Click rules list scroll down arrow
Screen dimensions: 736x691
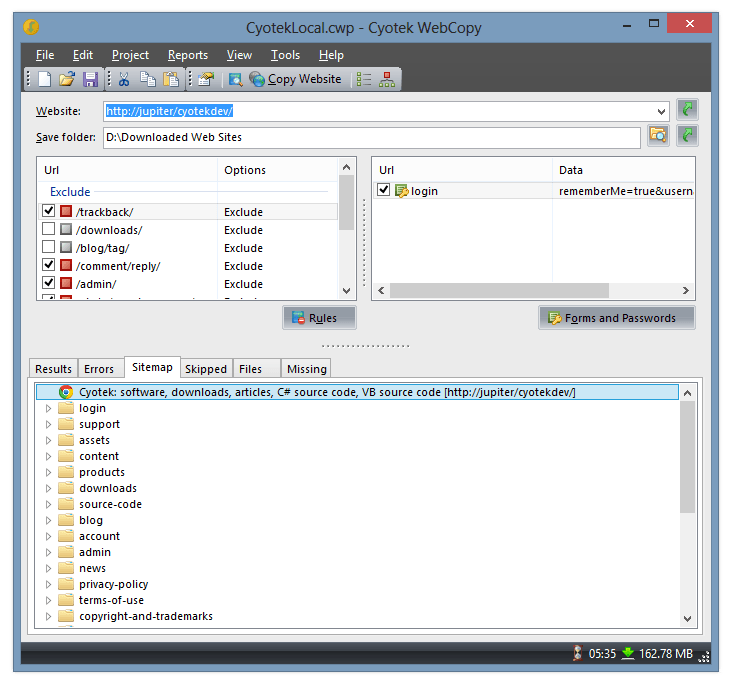click(x=346, y=291)
